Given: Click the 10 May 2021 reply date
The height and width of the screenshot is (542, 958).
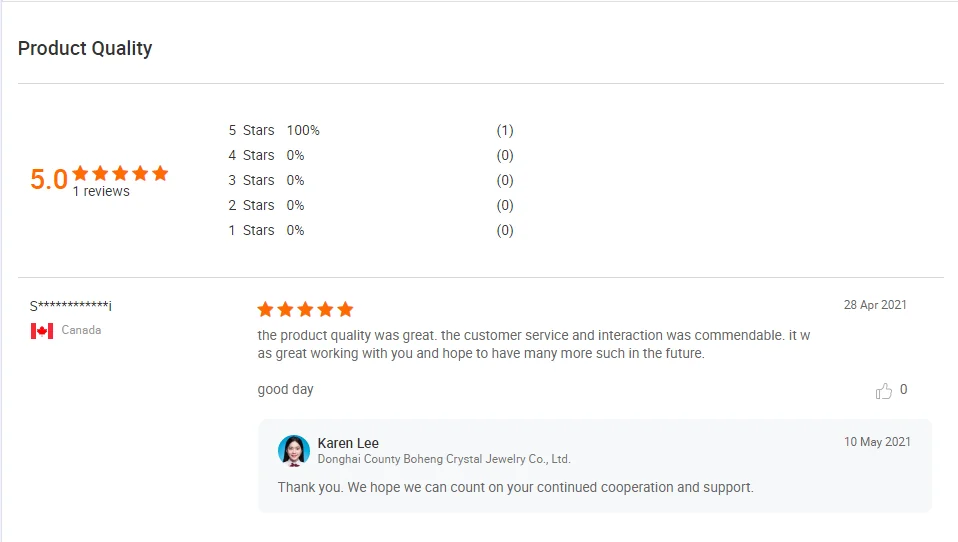Looking at the screenshot, I should (x=877, y=442).
